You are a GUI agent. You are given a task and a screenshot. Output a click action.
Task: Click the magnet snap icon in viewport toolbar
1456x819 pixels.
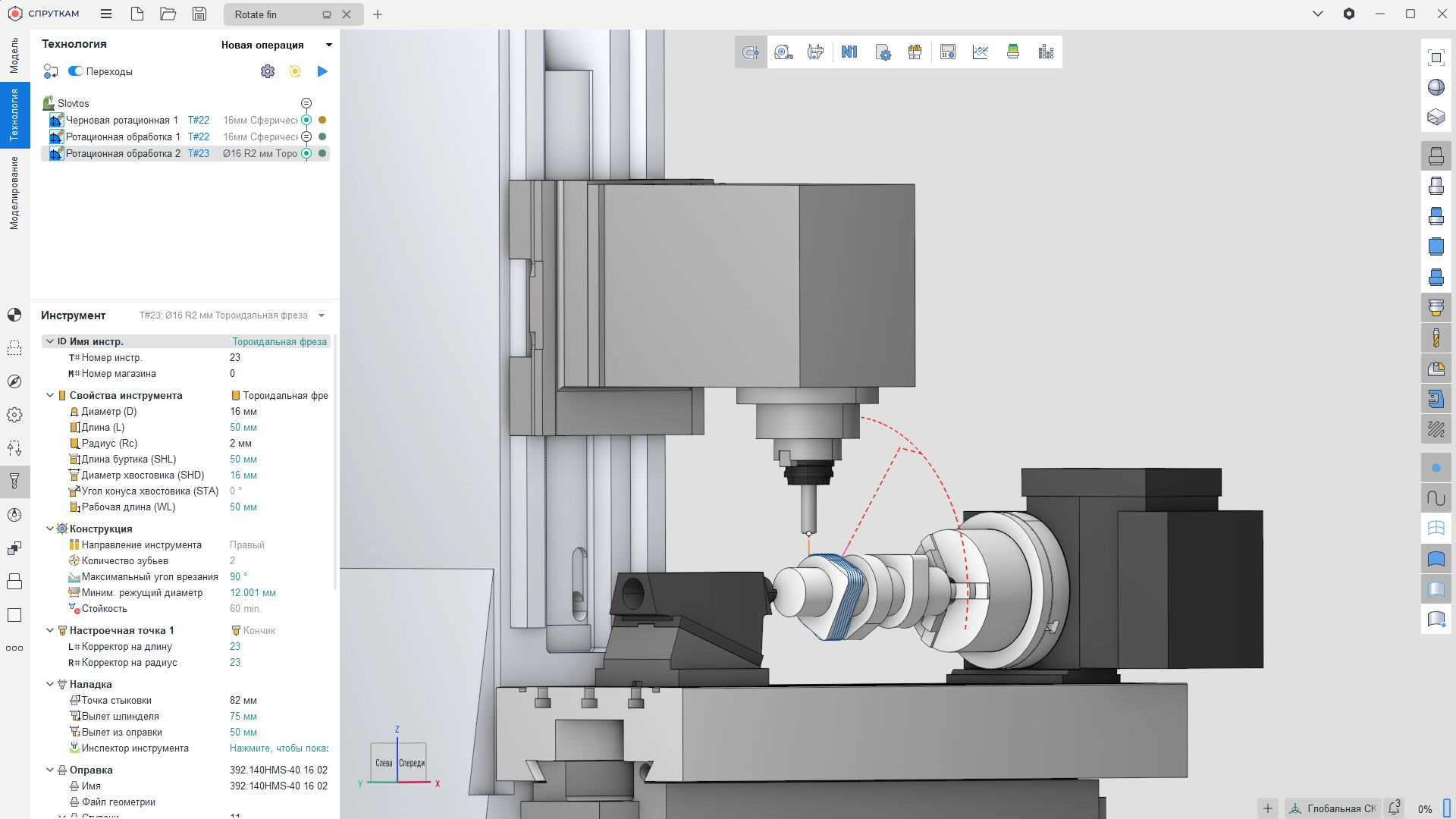[x=751, y=52]
